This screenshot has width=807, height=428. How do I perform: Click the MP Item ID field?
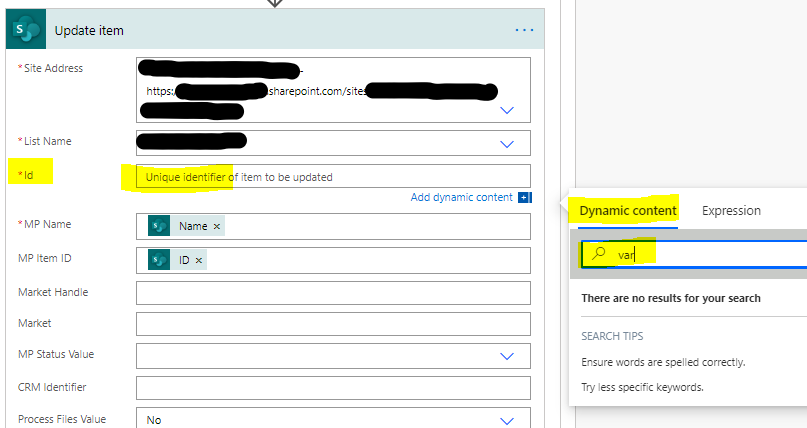pos(333,260)
